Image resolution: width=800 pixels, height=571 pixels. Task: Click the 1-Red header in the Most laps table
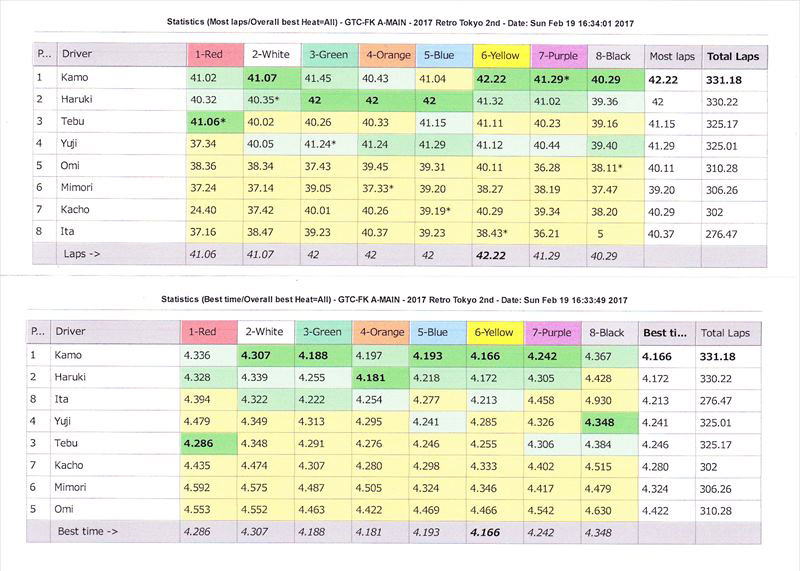click(x=210, y=55)
